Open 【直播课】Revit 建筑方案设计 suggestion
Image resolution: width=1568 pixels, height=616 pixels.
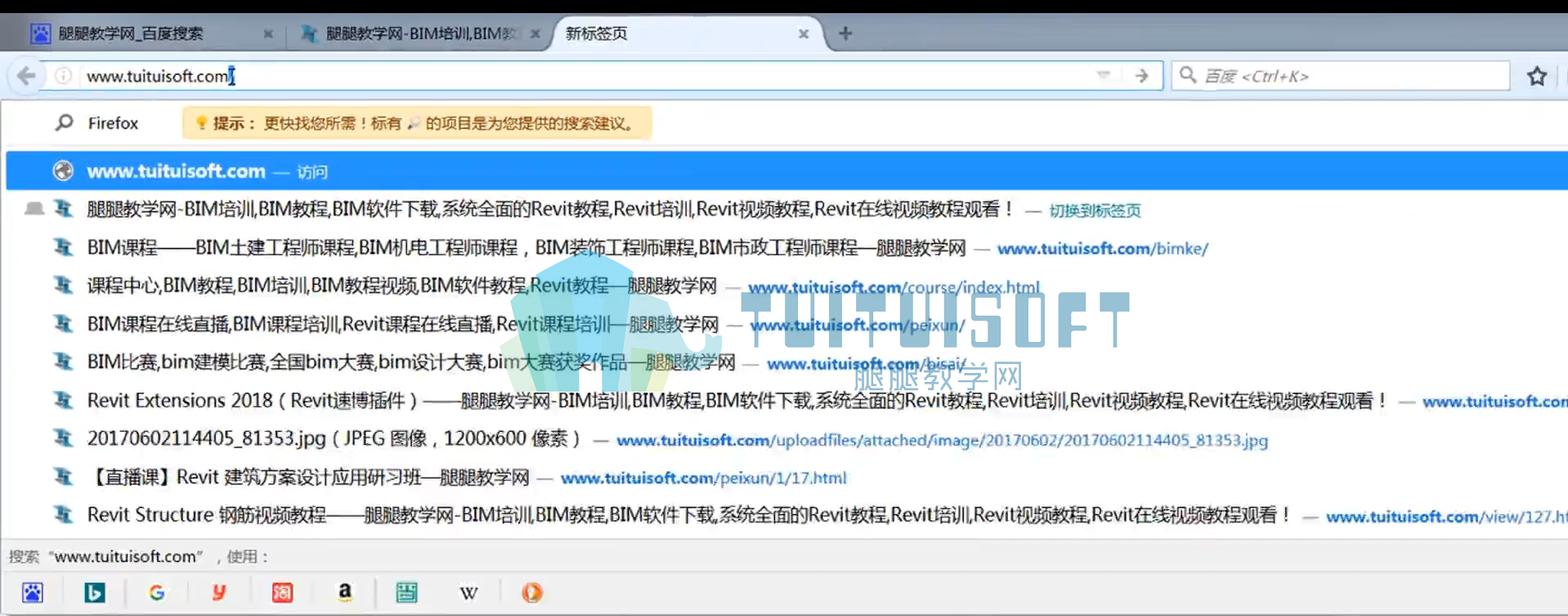coord(786,477)
